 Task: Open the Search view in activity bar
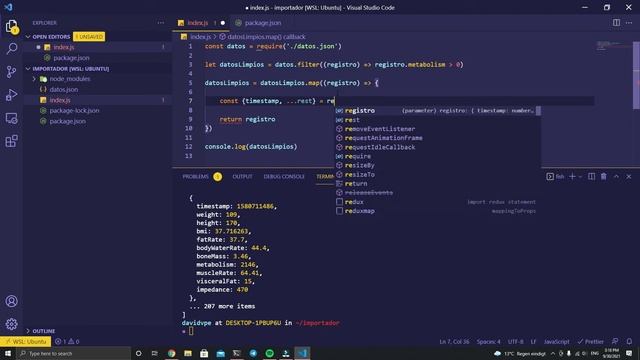pyautogui.click(x=11, y=49)
